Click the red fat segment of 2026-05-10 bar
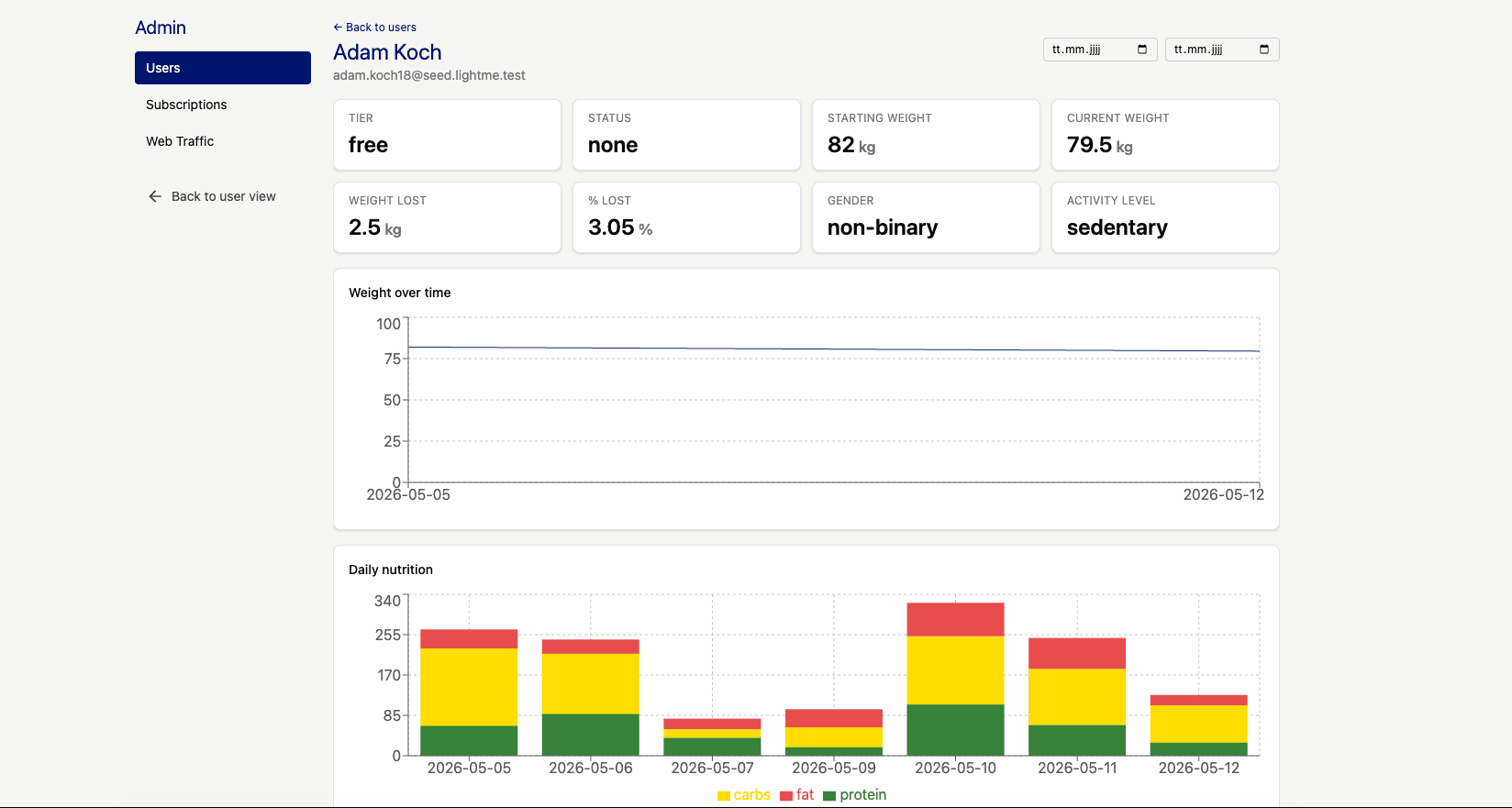This screenshot has width=1512, height=808. pyautogui.click(x=955, y=619)
